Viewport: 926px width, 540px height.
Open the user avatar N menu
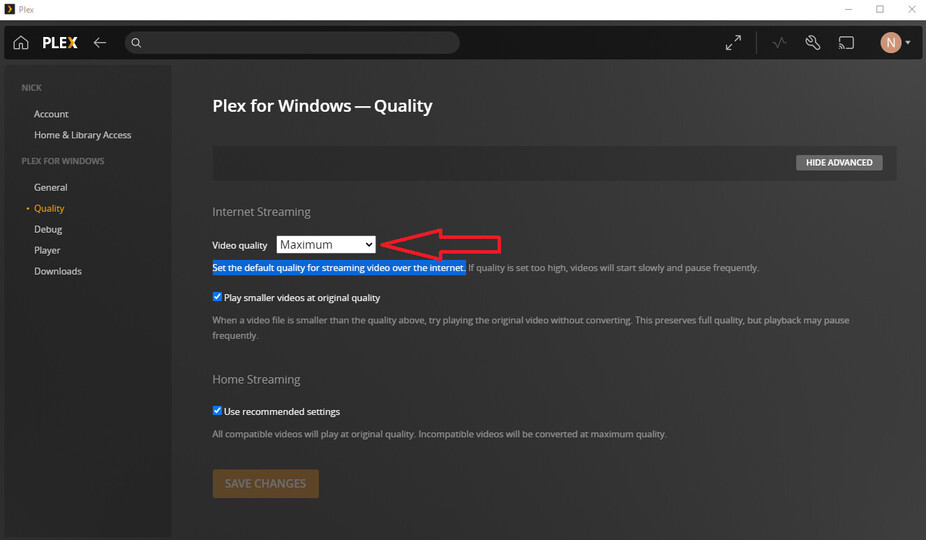(x=895, y=43)
